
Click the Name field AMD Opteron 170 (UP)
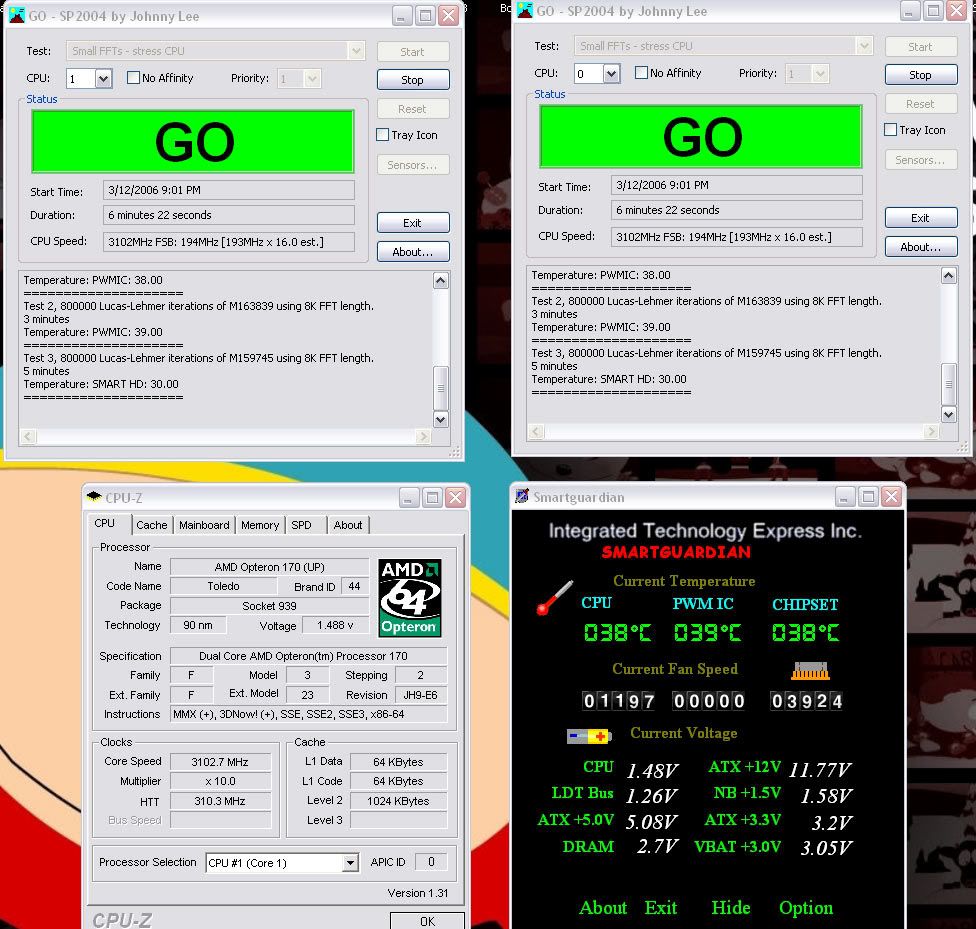click(x=270, y=567)
